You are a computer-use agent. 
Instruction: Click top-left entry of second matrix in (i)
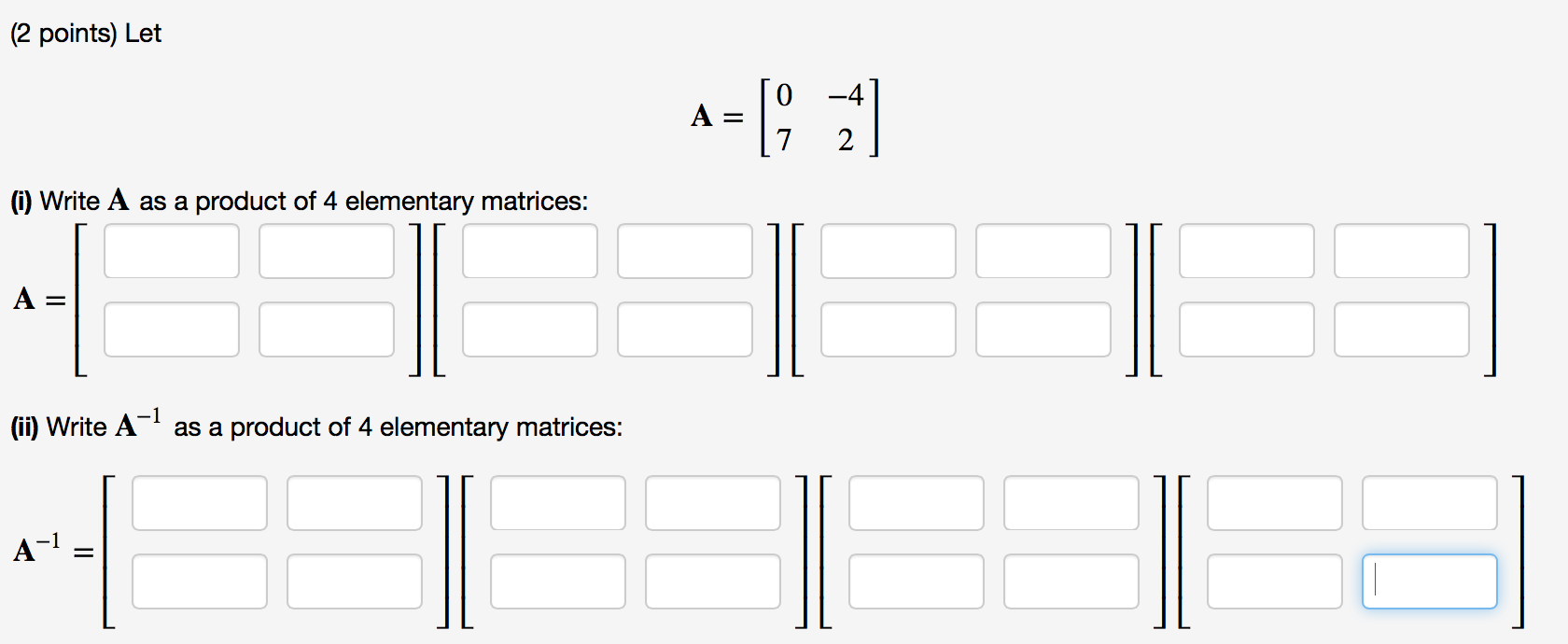529,251
